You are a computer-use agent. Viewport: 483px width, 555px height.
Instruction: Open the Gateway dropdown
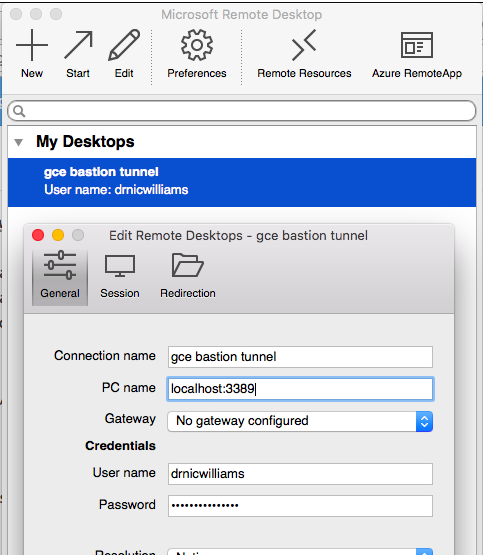pyautogui.click(x=300, y=421)
